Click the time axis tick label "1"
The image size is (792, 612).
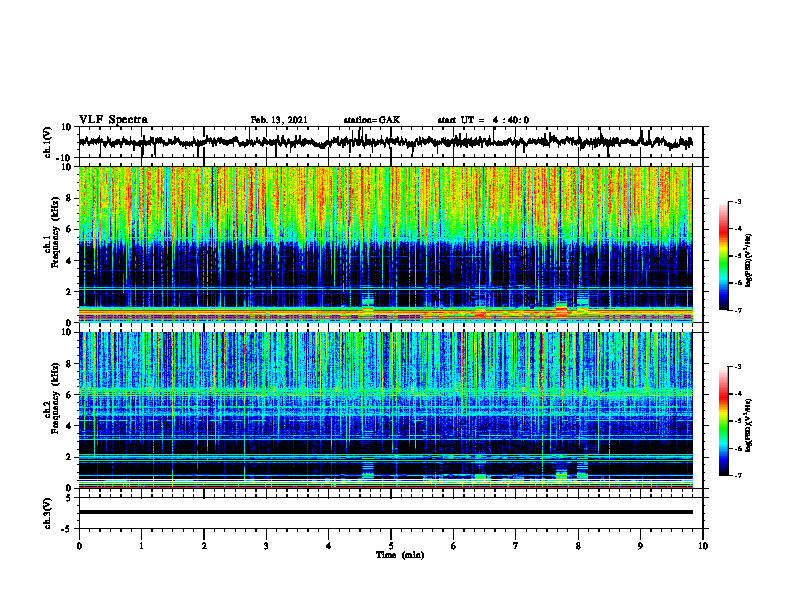pyautogui.click(x=142, y=546)
